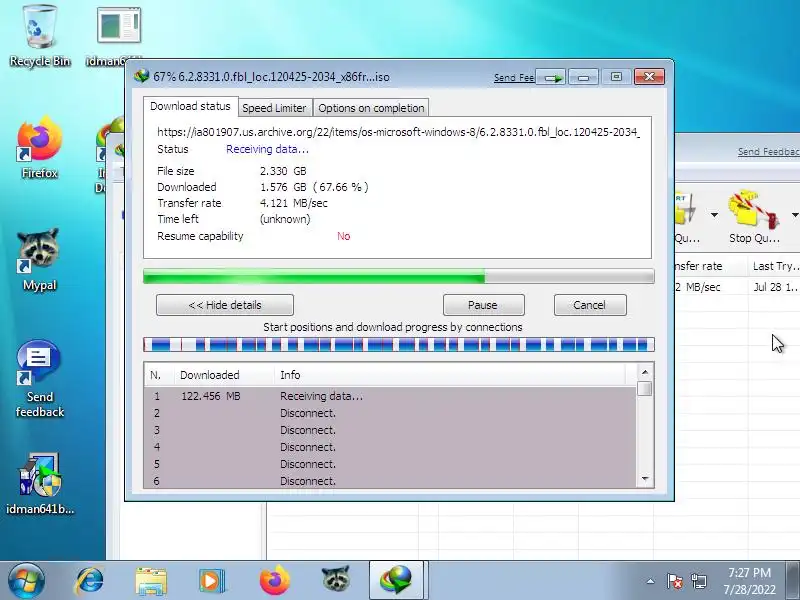800x600 pixels.
Task: Open the Recycle Bin desktop icon
Action: [39, 36]
